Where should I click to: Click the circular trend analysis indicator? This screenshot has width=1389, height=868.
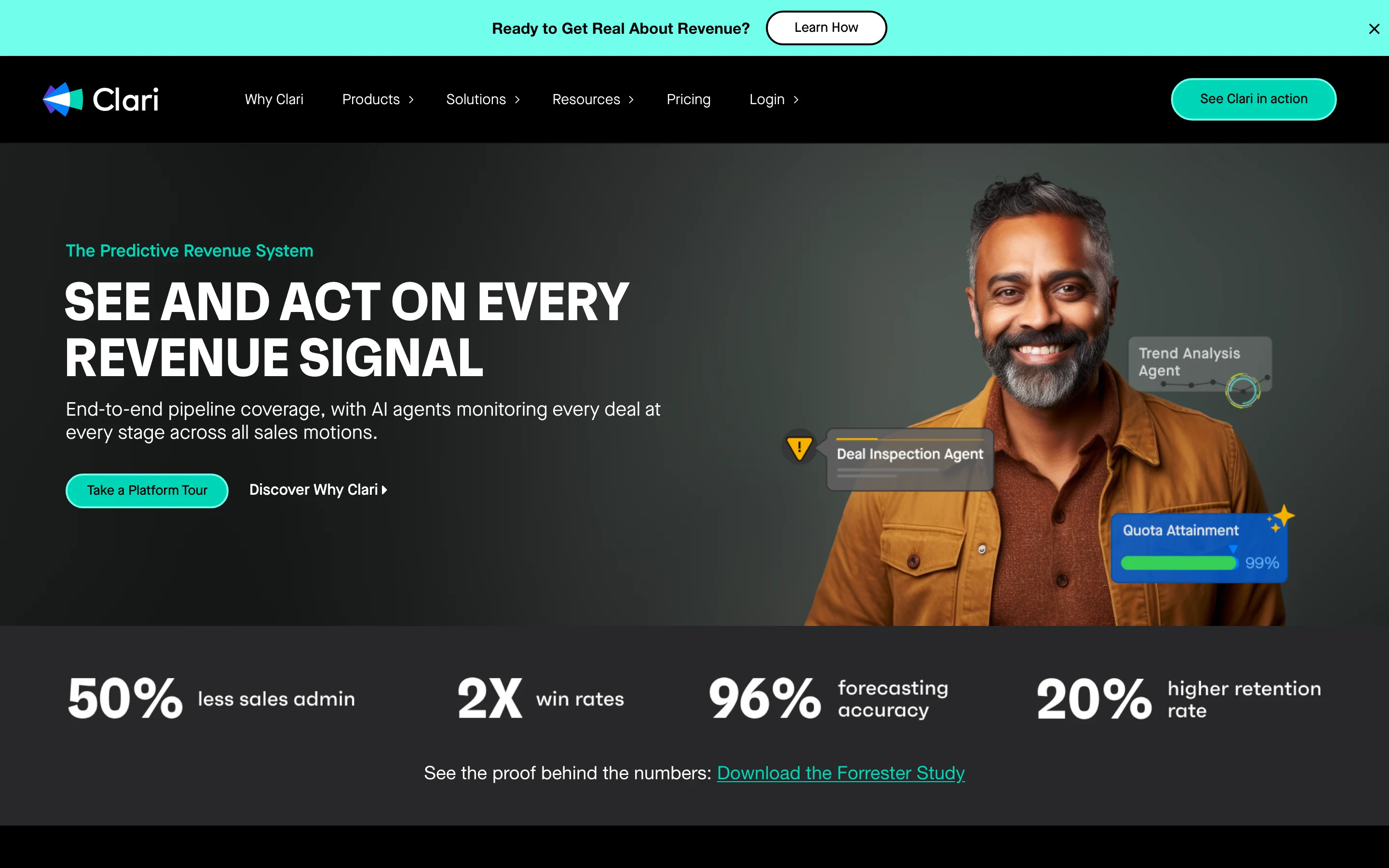[x=1243, y=391]
